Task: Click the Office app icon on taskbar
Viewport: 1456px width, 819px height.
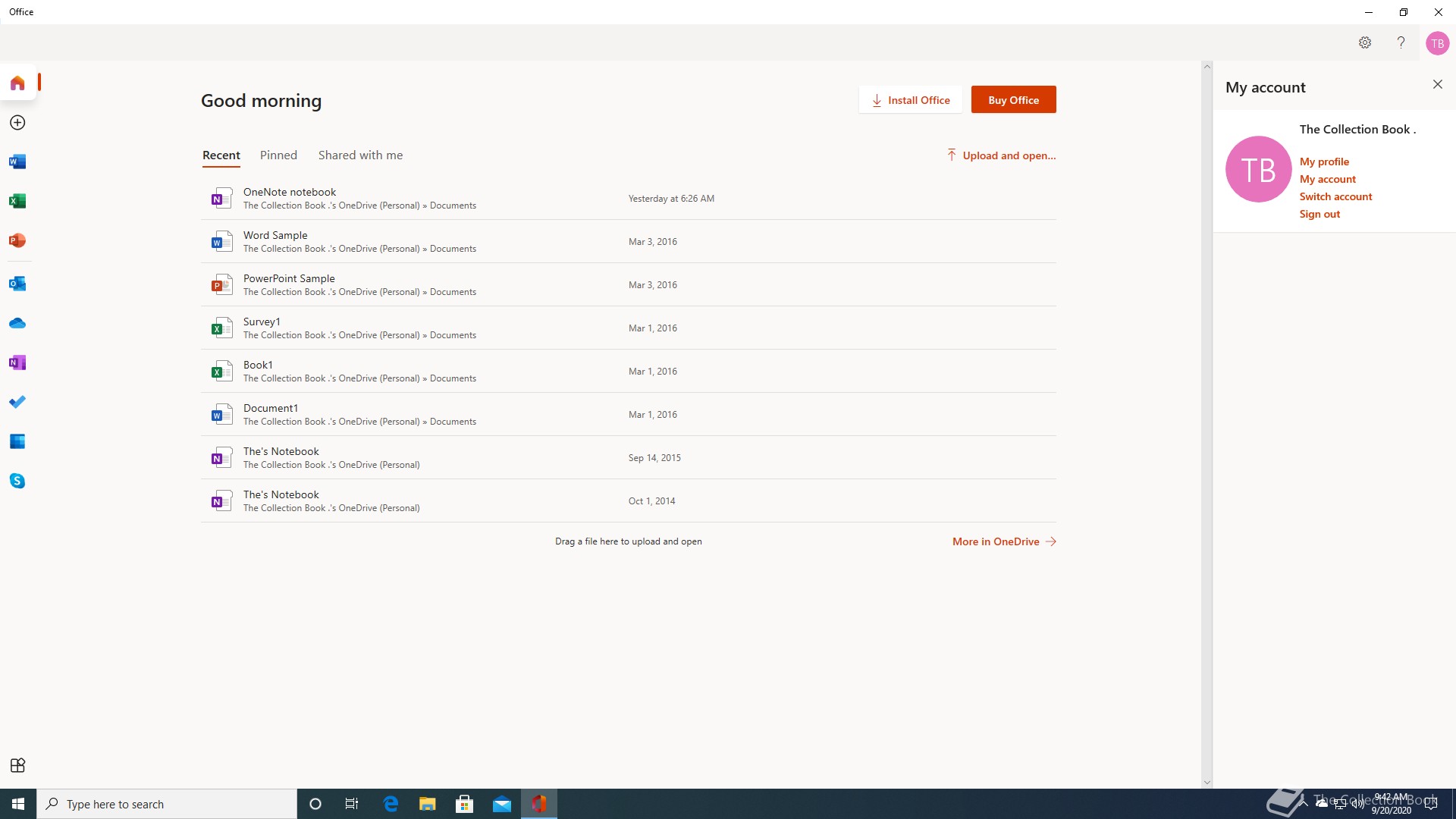Action: point(539,804)
